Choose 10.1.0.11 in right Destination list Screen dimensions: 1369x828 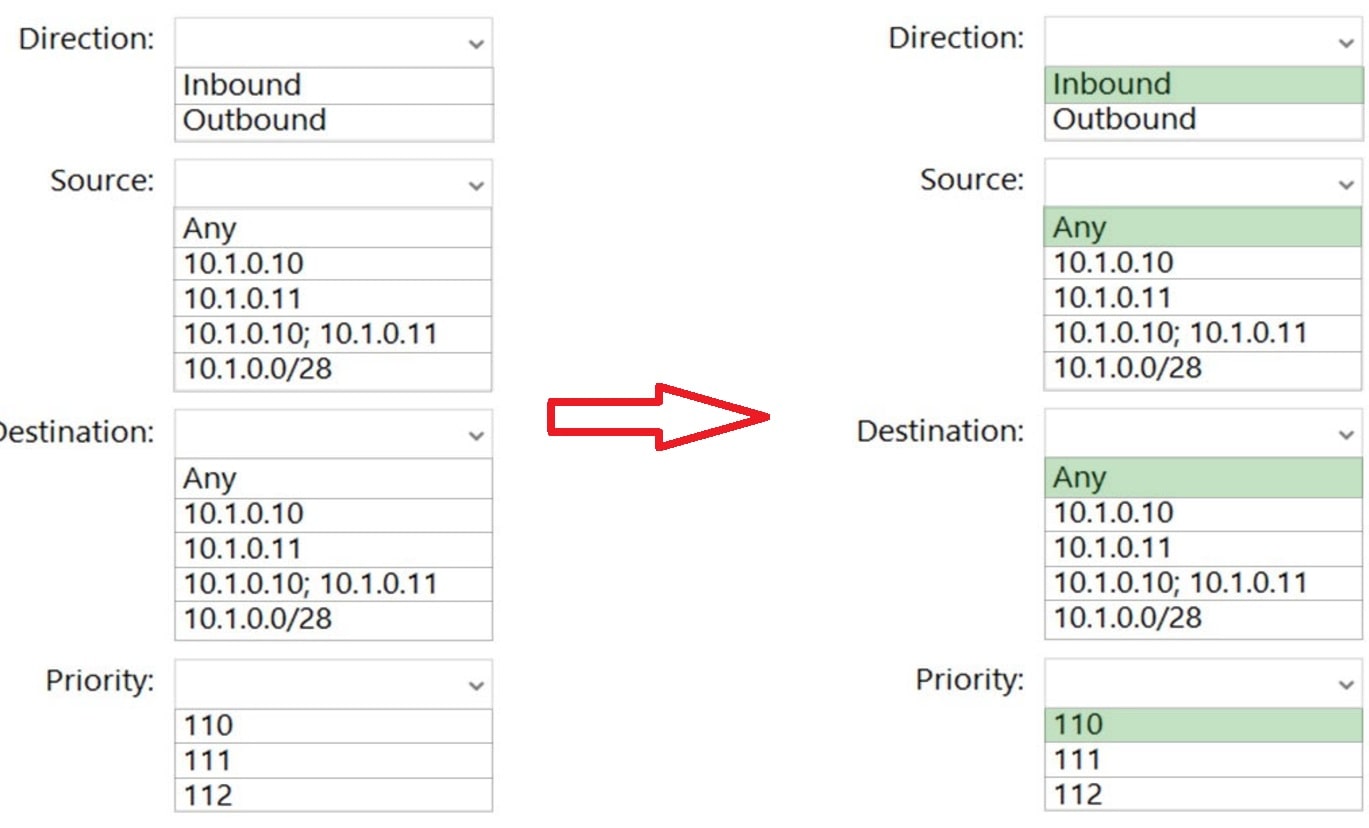tap(1203, 548)
